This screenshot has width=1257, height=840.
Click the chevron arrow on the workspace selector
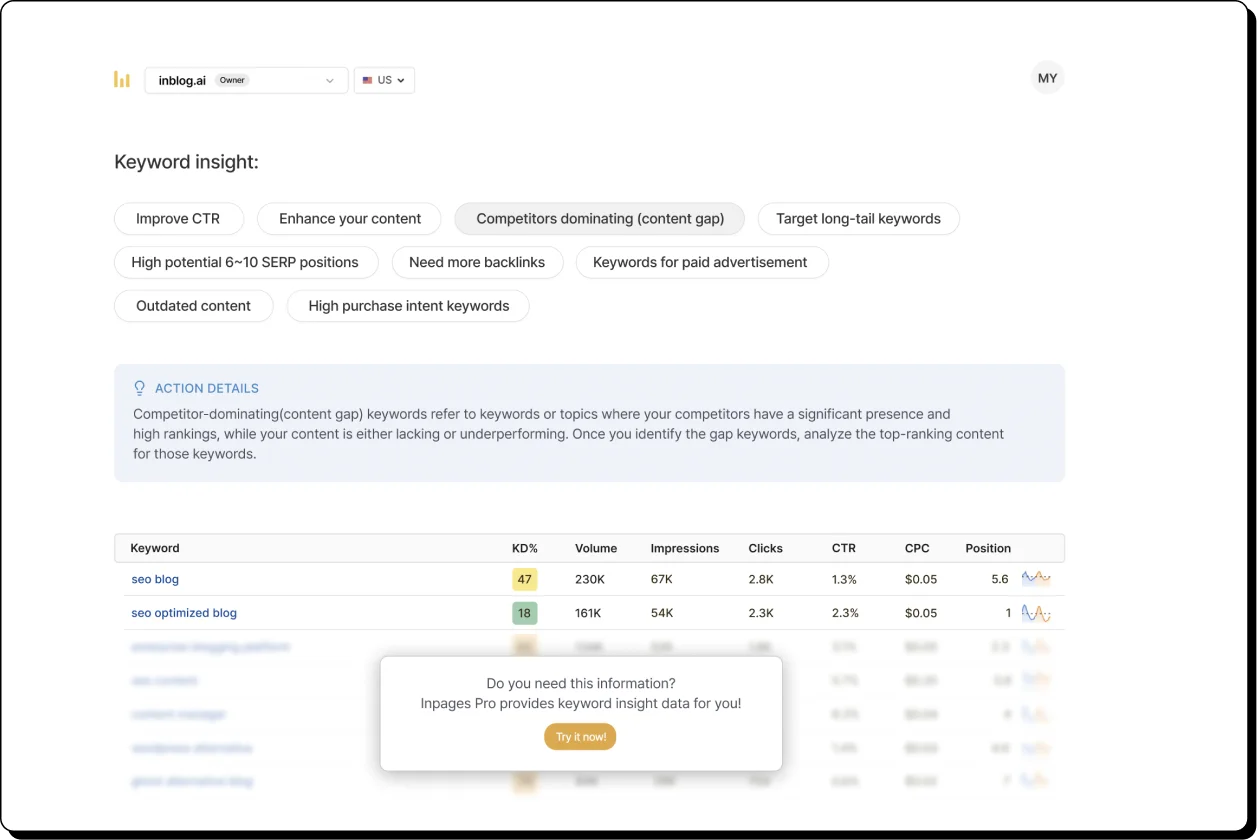coord(330,80)
